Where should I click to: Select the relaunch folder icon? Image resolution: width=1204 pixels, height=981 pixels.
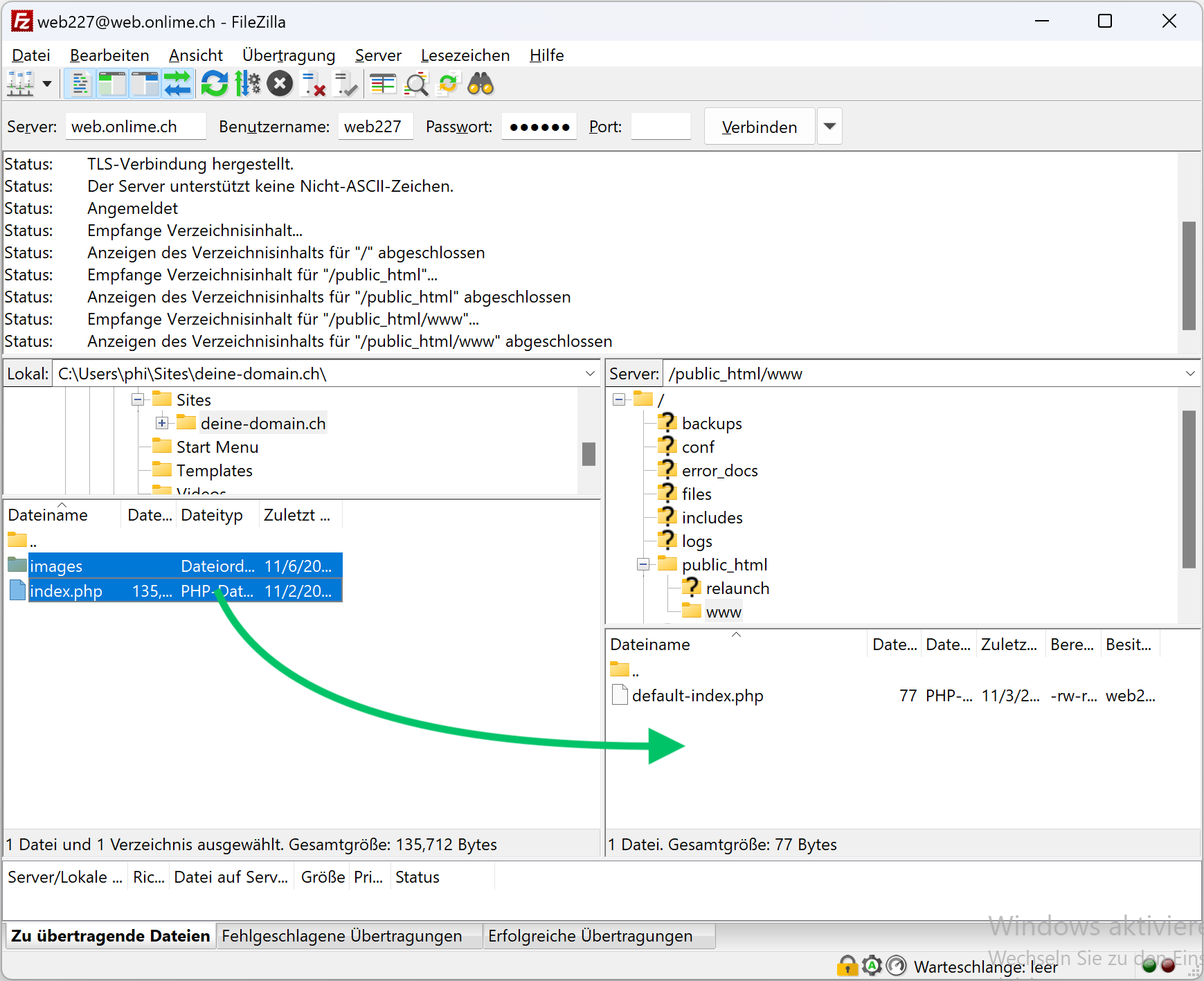692,587
